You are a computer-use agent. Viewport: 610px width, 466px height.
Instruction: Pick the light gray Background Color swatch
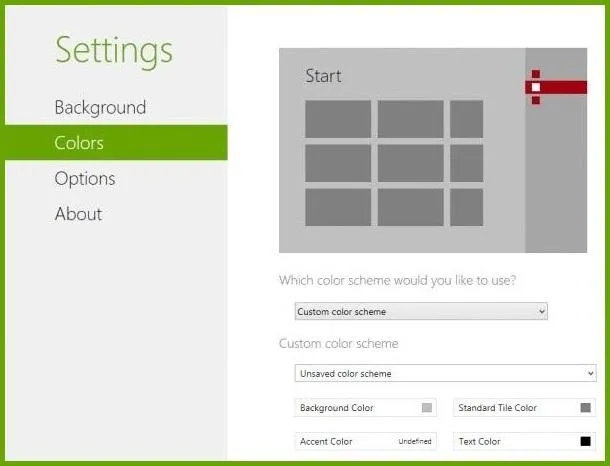pos(427,408)
